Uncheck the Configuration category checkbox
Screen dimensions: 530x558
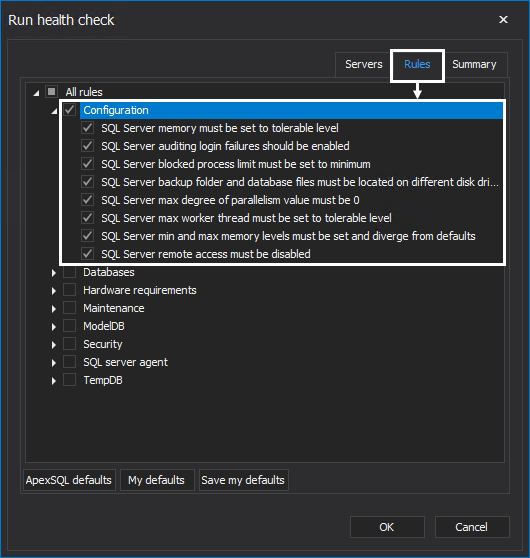[70, 110]
